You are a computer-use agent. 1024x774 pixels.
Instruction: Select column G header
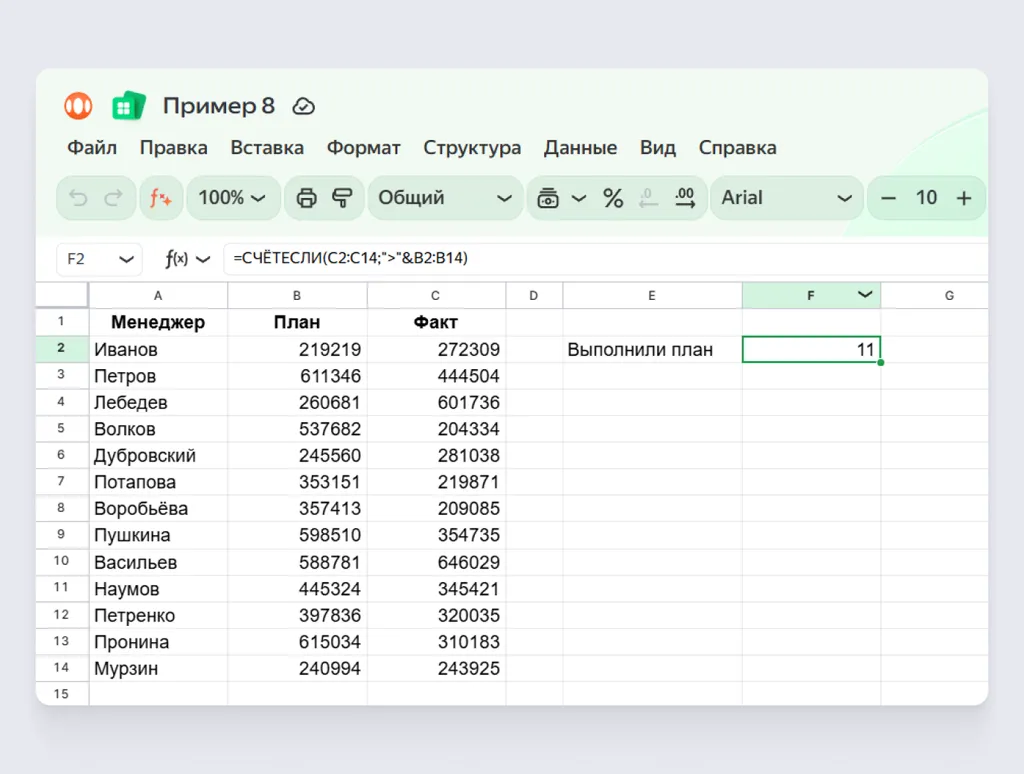(x=935, y=295)
